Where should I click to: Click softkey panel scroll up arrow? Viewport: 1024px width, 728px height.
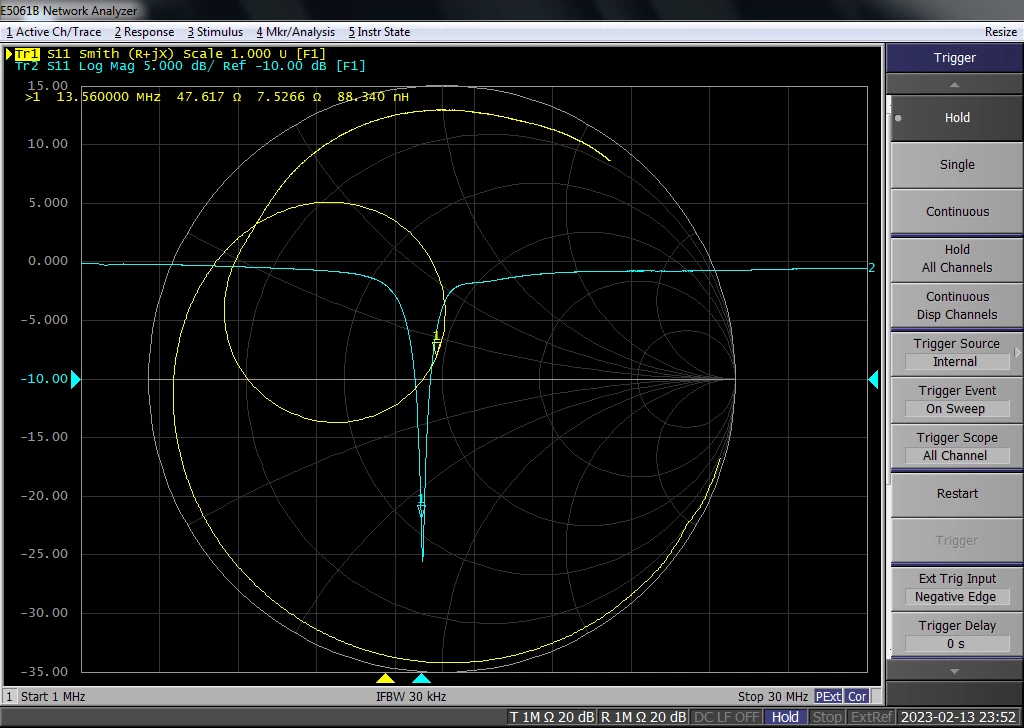click(x=954, y=85)
